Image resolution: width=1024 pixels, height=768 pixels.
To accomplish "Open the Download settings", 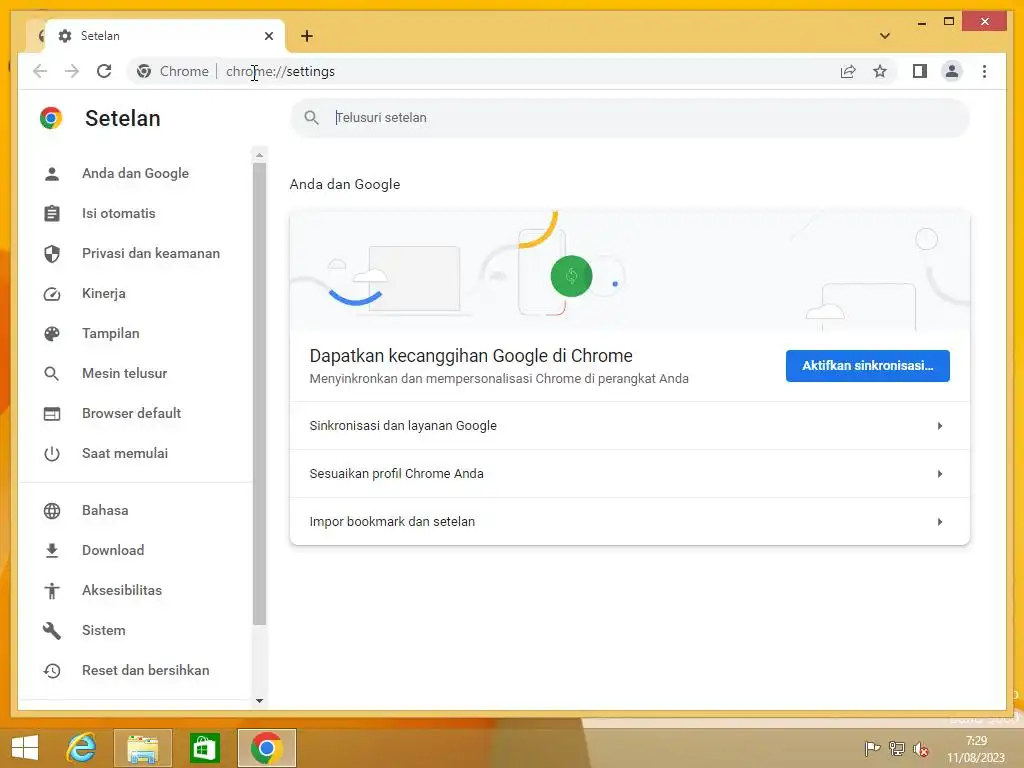I will [x=113, y=551].
